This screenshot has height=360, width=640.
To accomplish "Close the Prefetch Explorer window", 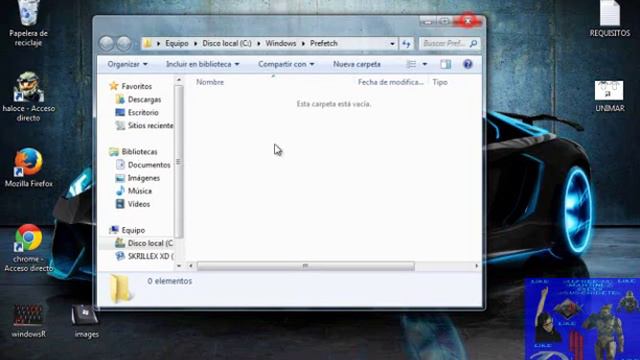I will pos(468,21).
